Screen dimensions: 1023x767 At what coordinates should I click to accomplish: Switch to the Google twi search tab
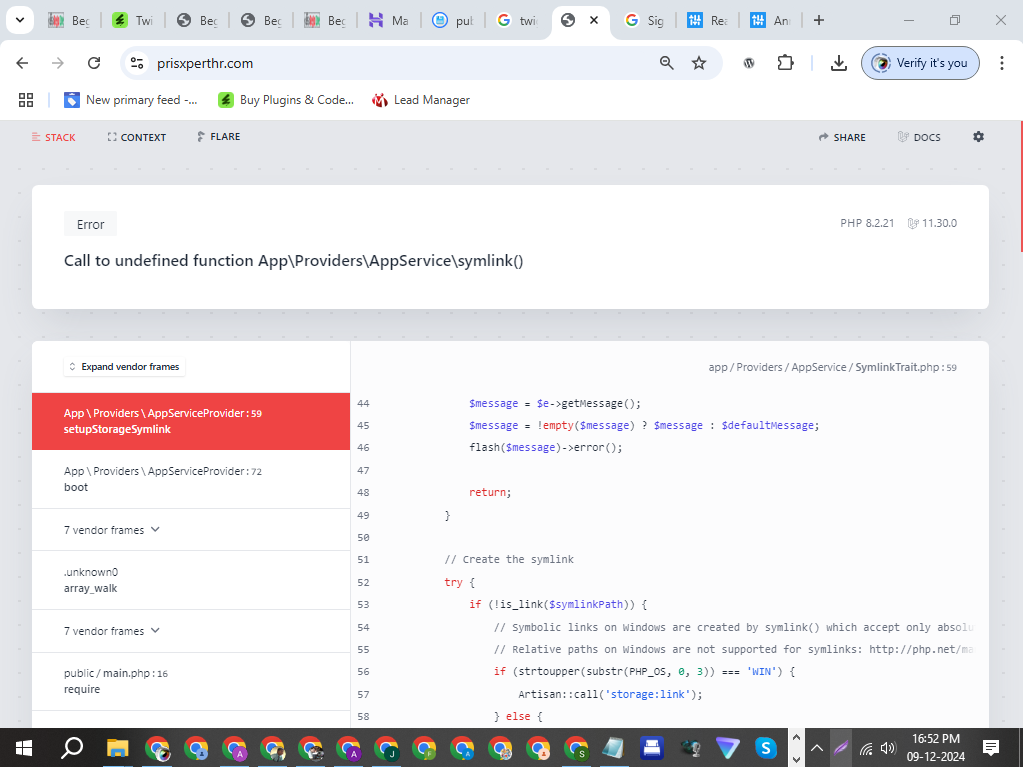point(517,20)
